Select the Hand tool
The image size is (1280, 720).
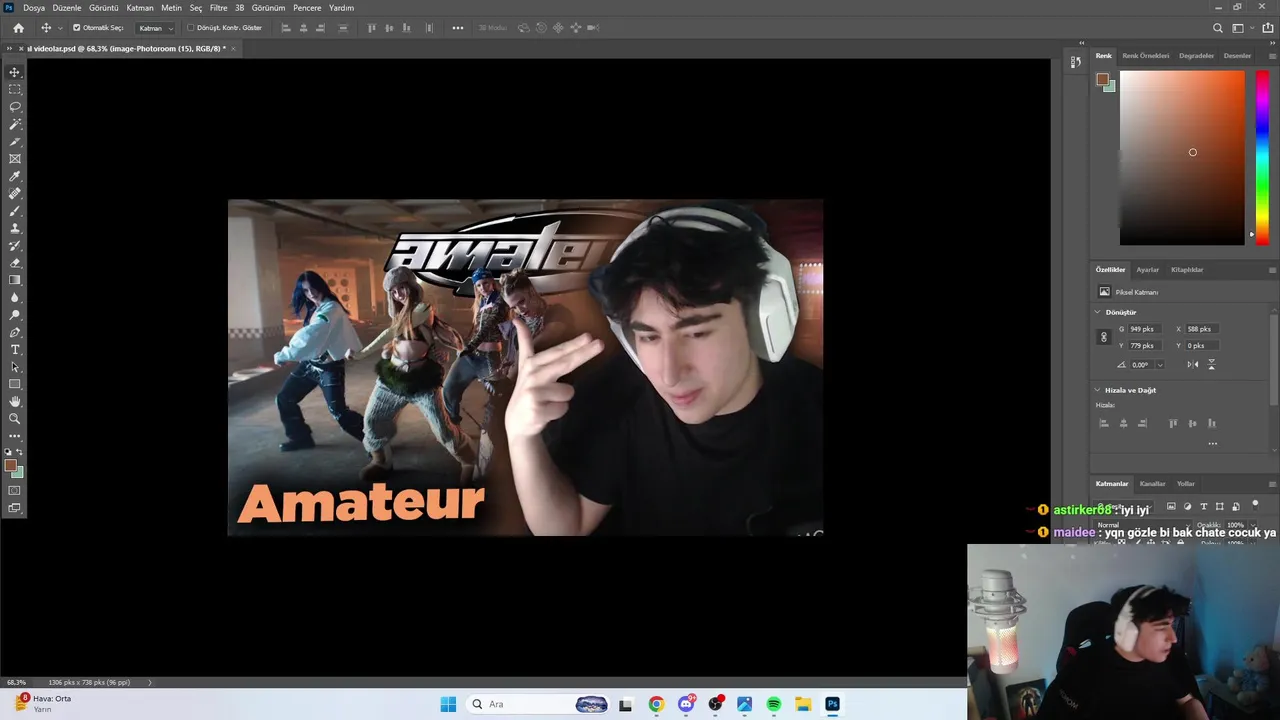pyautogui.click(x=15, y=401)
